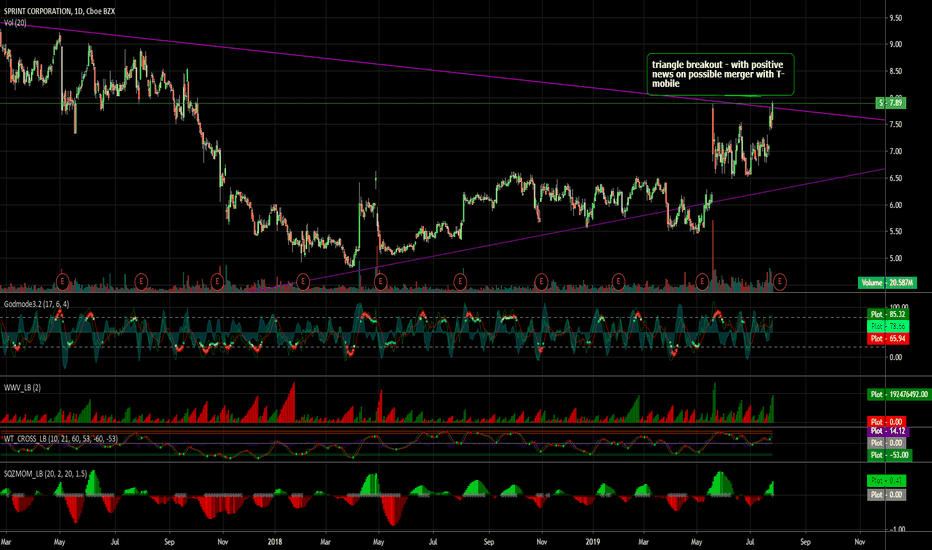Click the -1.00 SQZMOM scale value

(898, 529)
